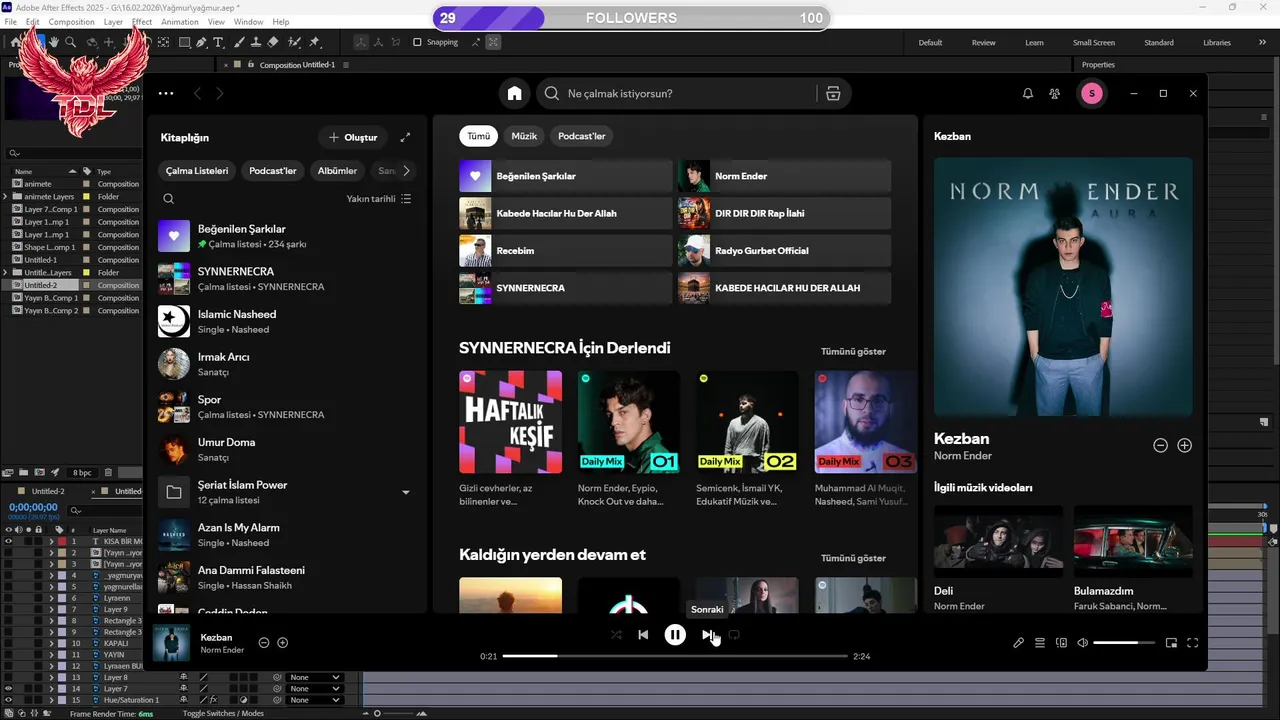1280x720 pixels.
Task: Go back in Spotify navigation
Action: [197, 93]
